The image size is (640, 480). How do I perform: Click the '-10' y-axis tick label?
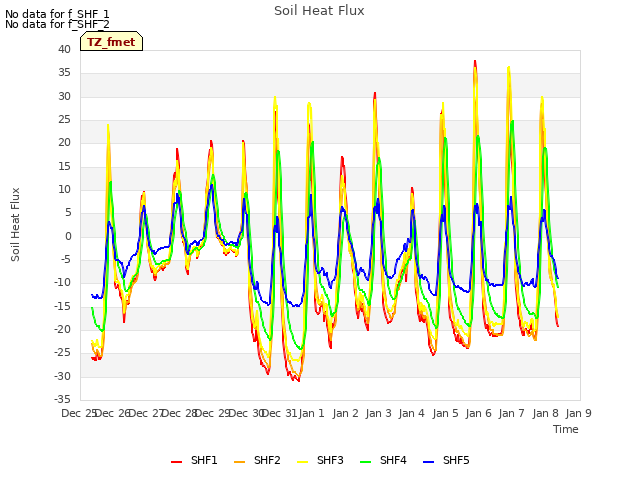click(x=62, y=282)
